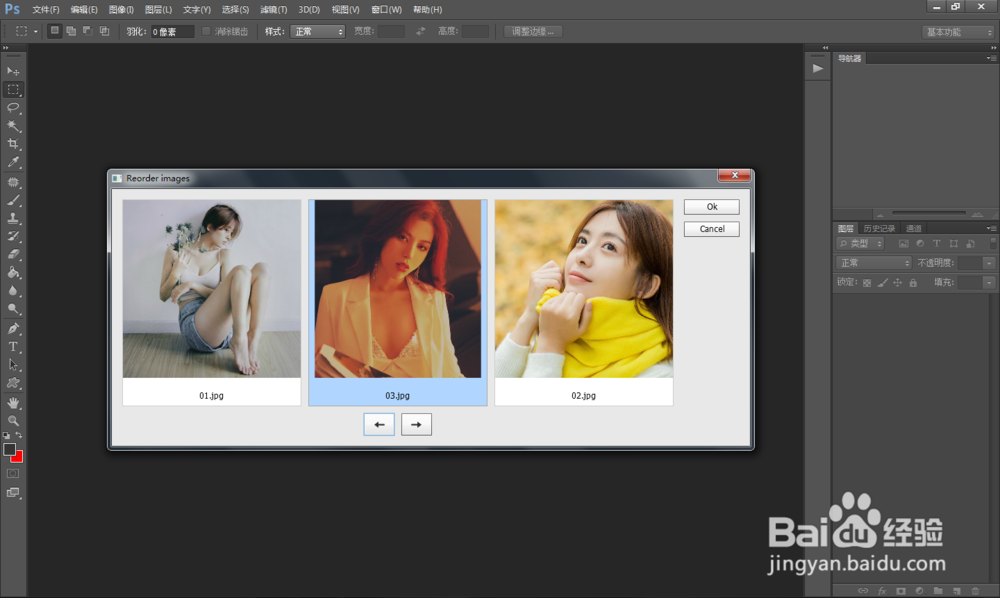Select the Crop tool
The image size is (1000, 598).
(x=13, y=144)
